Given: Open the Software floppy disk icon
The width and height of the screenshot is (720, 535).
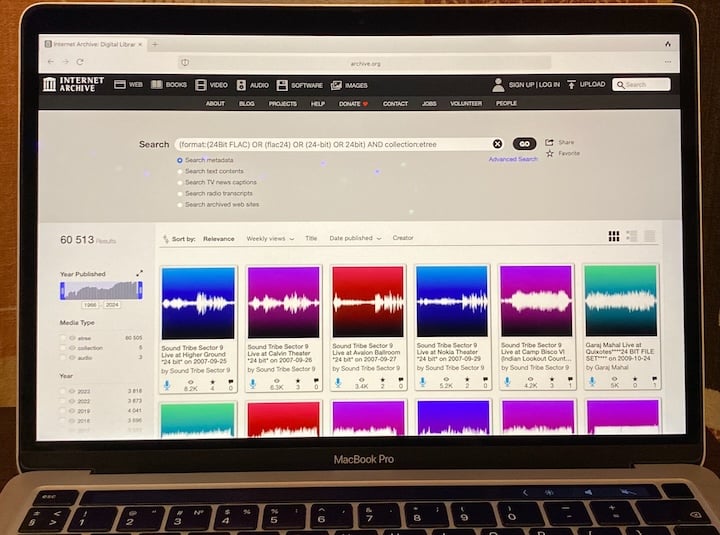Looking at the screenshot, I should point(282,85).
